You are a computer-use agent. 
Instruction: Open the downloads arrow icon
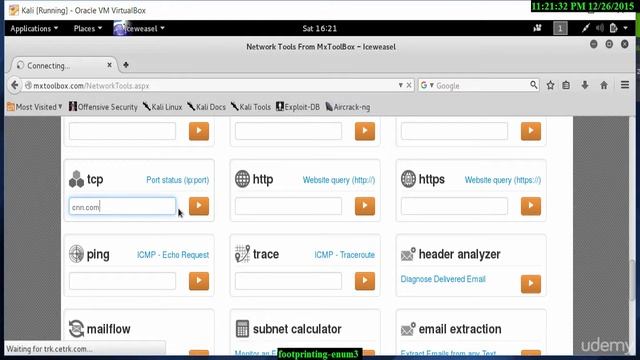(x=585, y=85)
